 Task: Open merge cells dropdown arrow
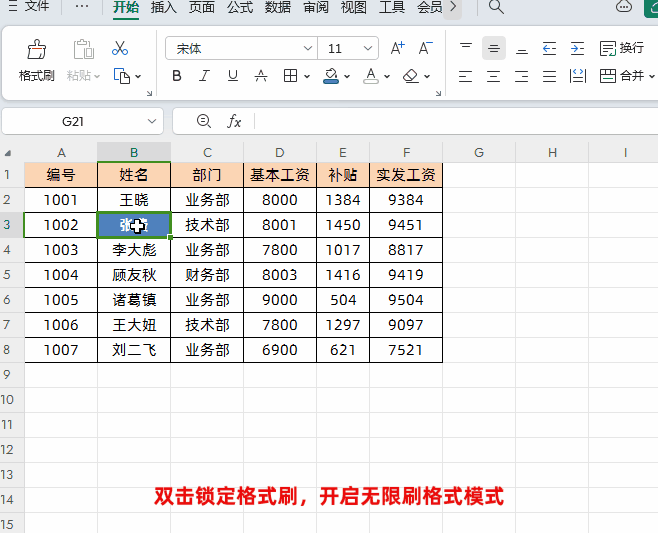pyautogui.click(x=651, y=76)
